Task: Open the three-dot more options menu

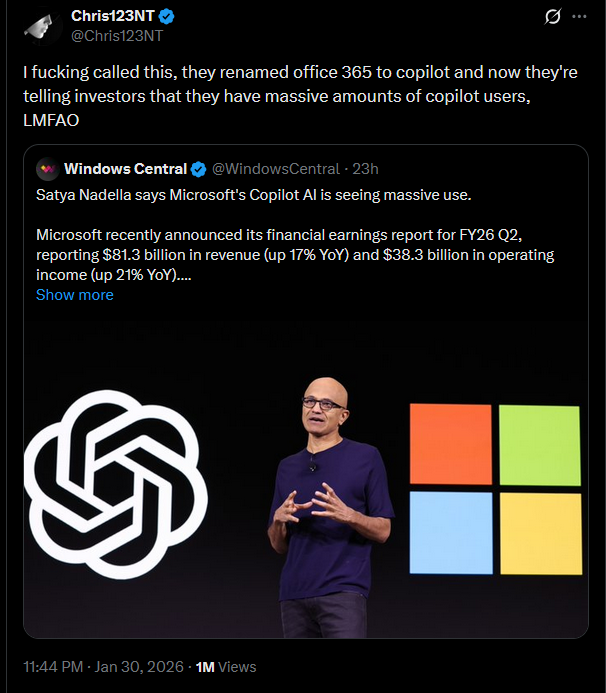Action: click(x=579, y=17)
